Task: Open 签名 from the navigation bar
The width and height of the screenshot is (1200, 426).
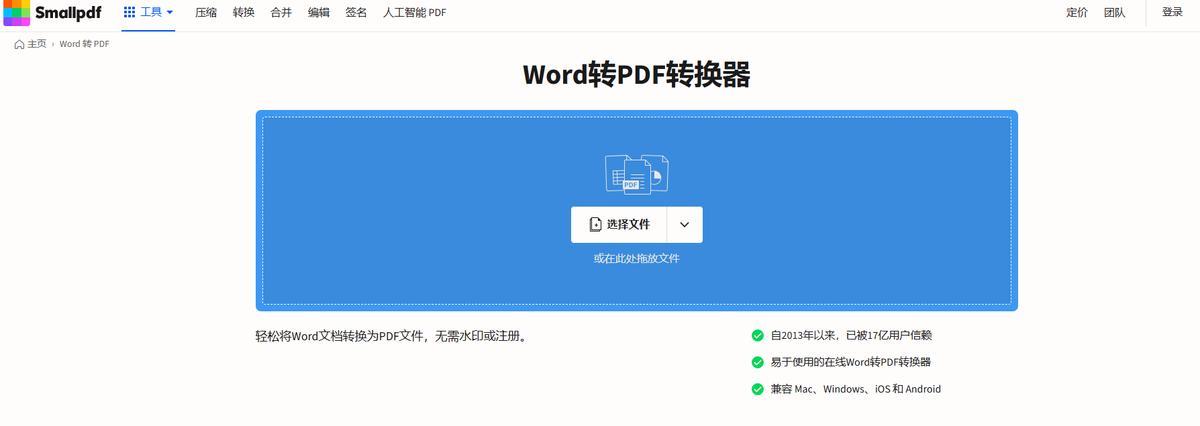Action: (356, 13)
